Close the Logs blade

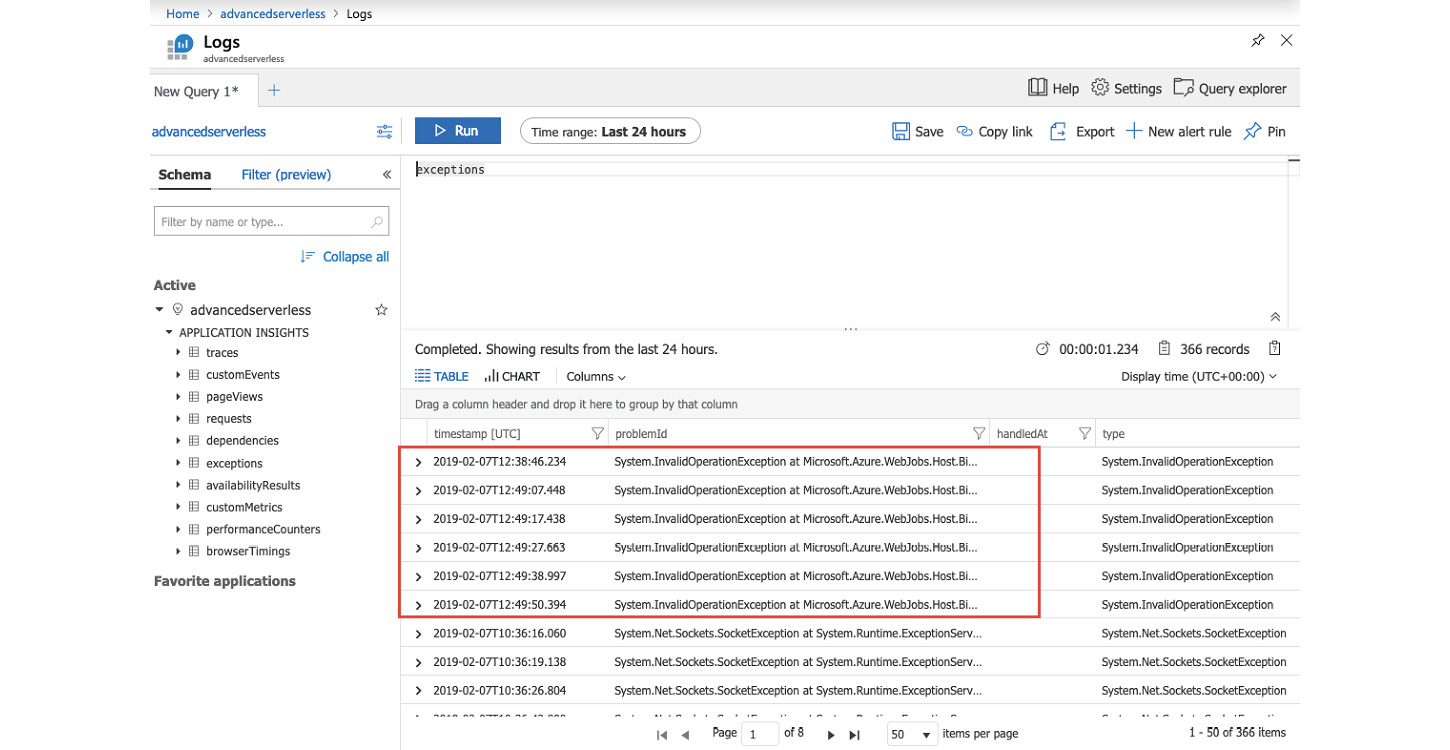pyautogui.click(x=1287, y=41)
